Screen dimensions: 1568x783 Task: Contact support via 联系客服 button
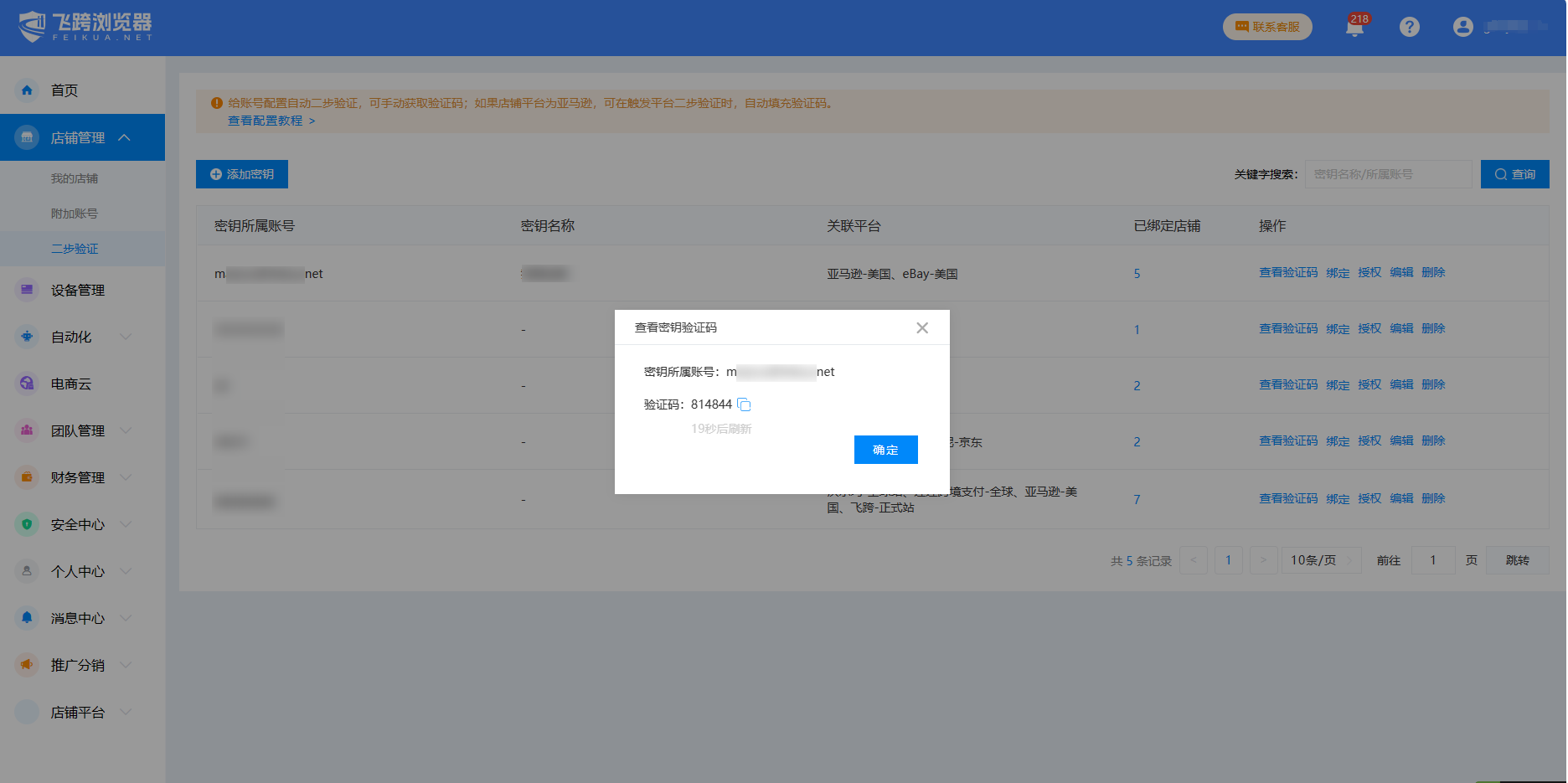tap(1267, 27)
